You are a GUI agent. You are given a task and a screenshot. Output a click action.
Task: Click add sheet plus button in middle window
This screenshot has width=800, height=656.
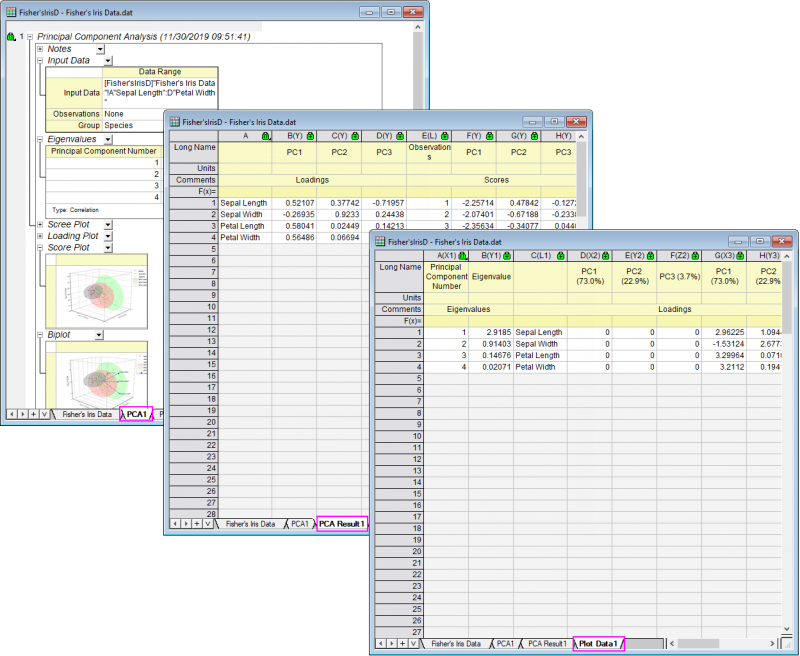(x=196, y=524)
